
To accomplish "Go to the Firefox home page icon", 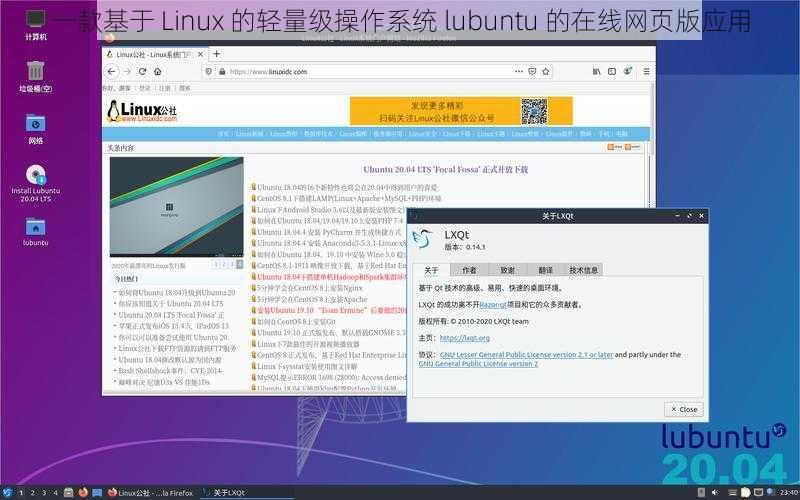I will coord(158,72).
